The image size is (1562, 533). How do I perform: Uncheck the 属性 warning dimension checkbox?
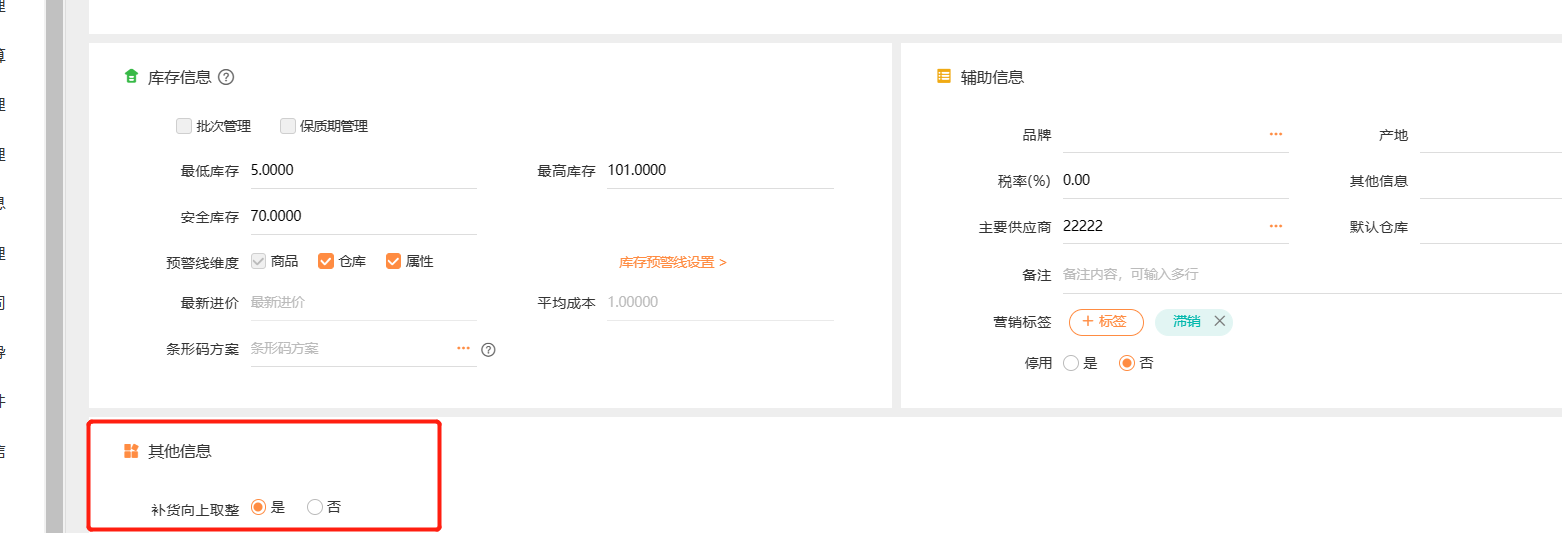[393, 261]
